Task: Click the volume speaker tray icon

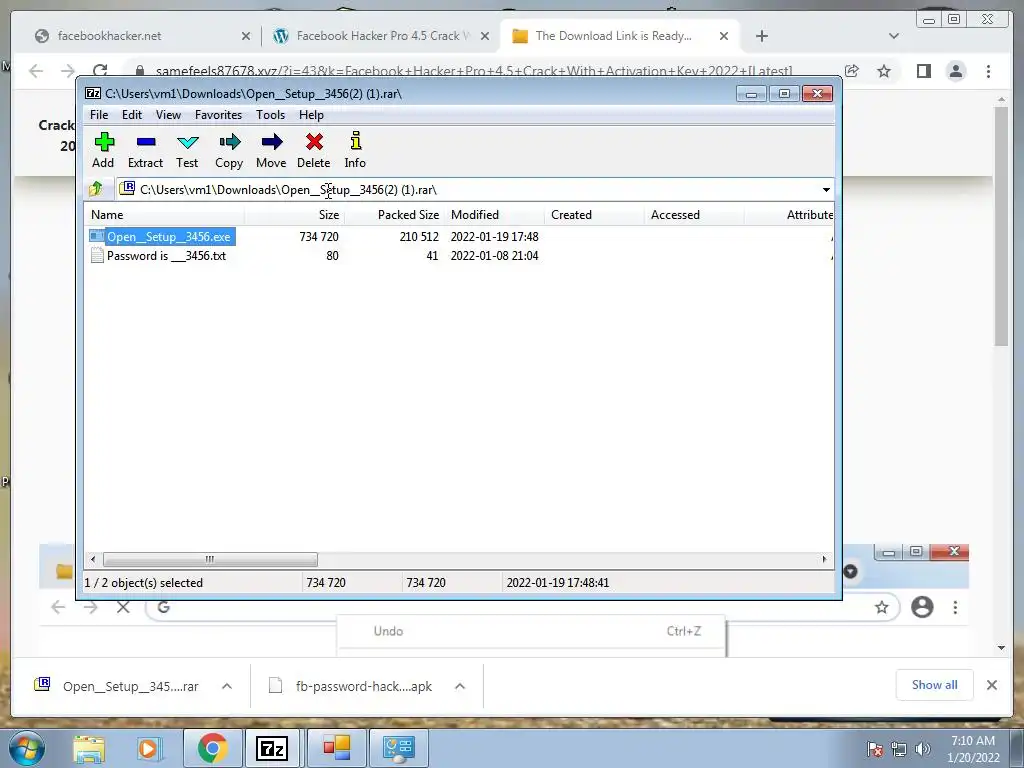Action: click(x=923, y=749)
